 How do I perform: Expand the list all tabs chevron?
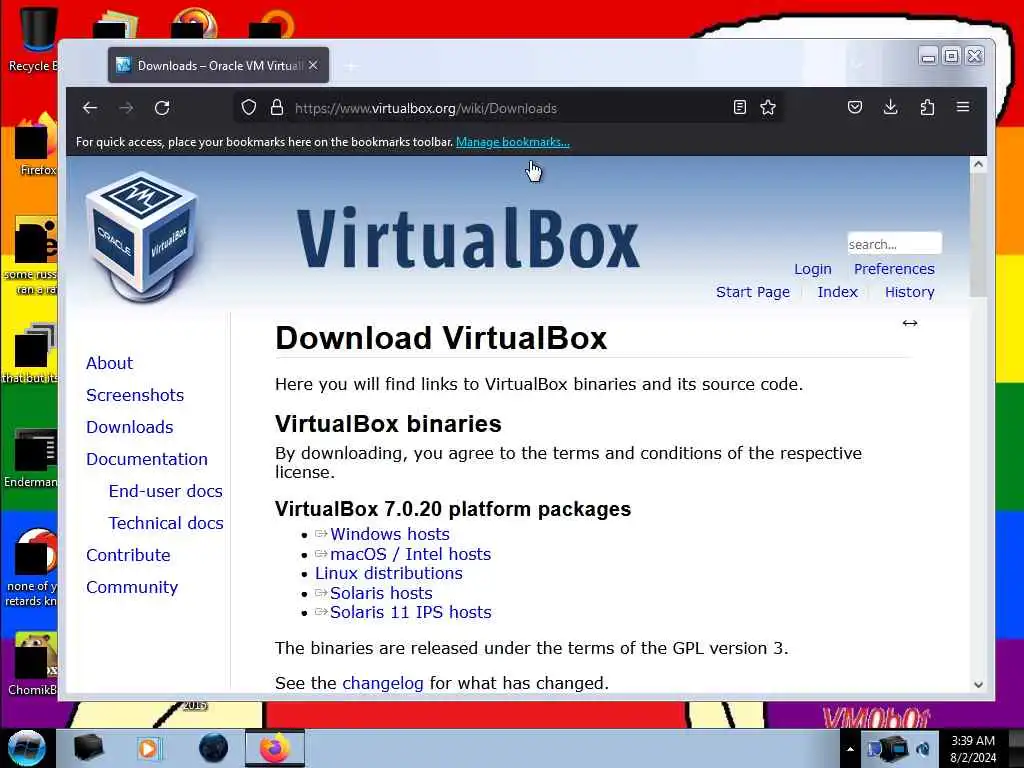point(856,65)
